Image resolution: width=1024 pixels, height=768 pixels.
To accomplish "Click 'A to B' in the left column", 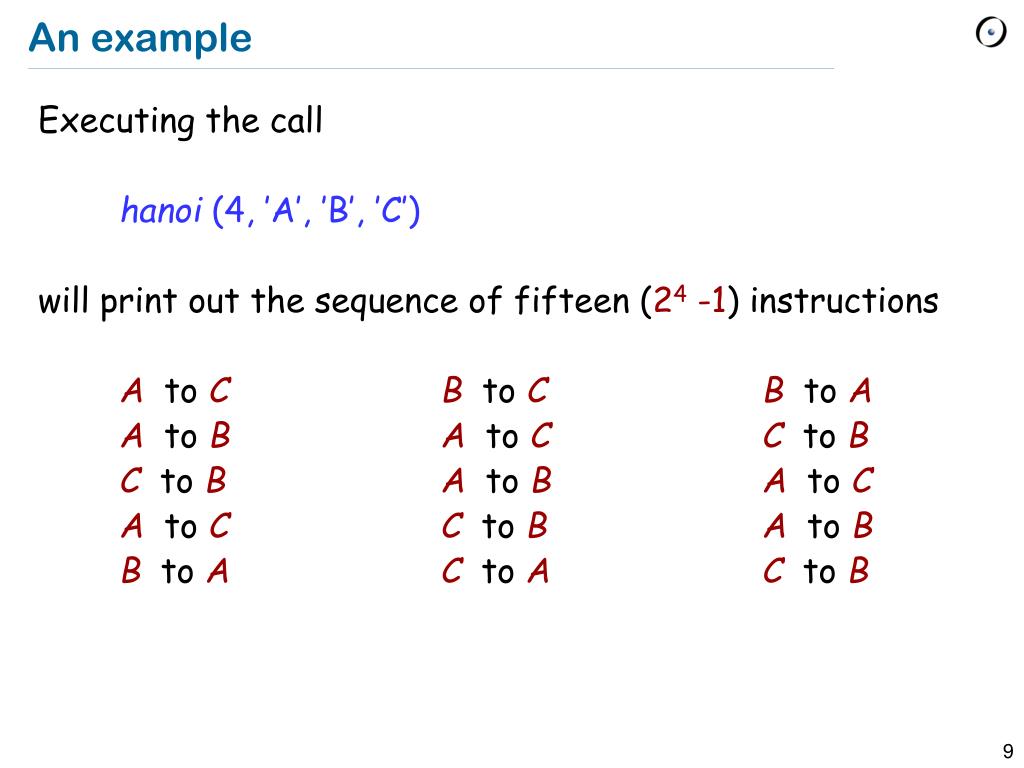I will point(176,436).
